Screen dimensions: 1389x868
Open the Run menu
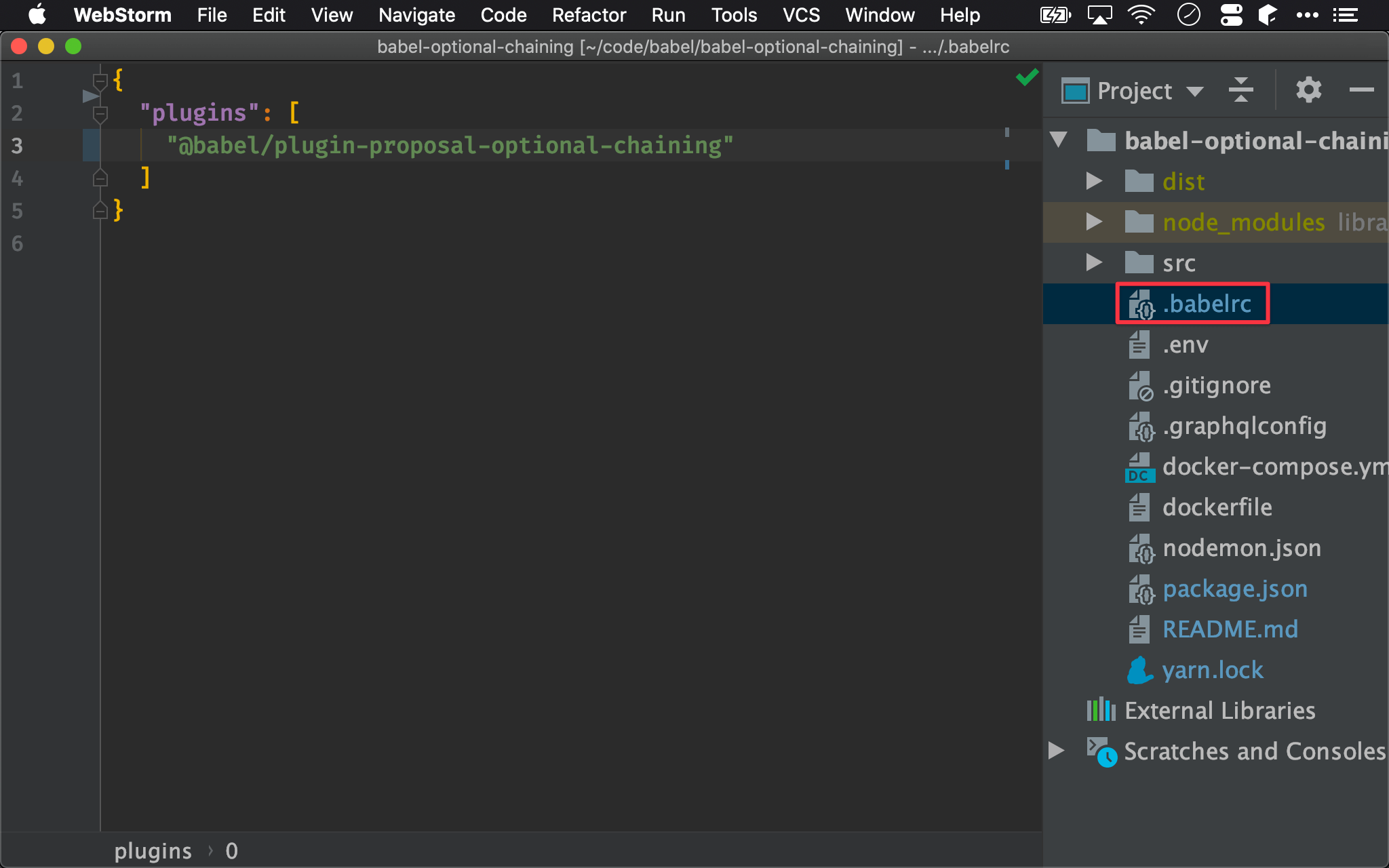click(668, 15)
